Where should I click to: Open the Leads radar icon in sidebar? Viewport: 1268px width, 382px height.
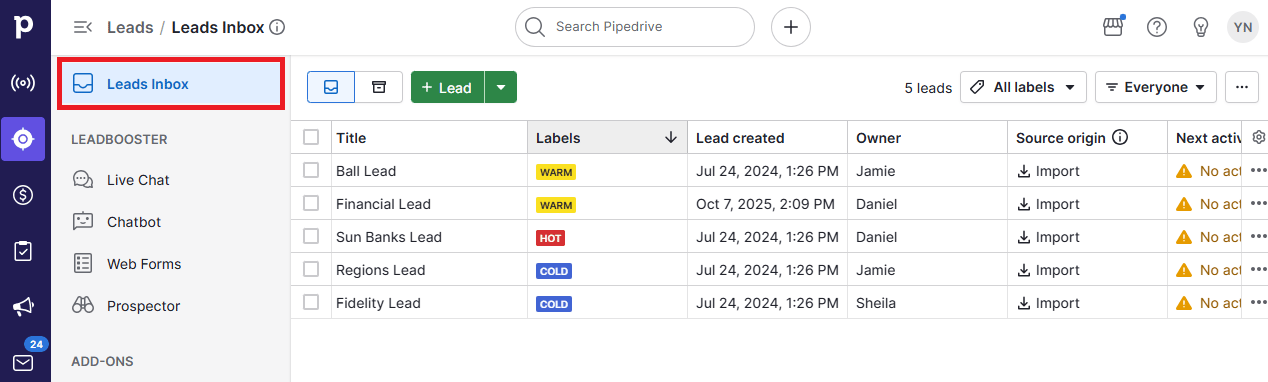point(23,83)
